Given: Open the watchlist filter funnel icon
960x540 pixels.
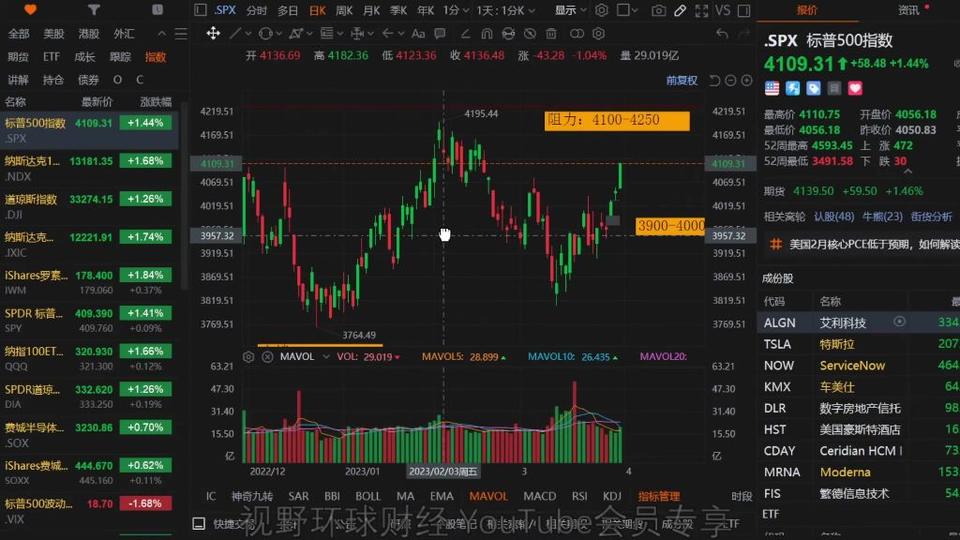Looking at the screenshot, I should (x=94, y=10).
